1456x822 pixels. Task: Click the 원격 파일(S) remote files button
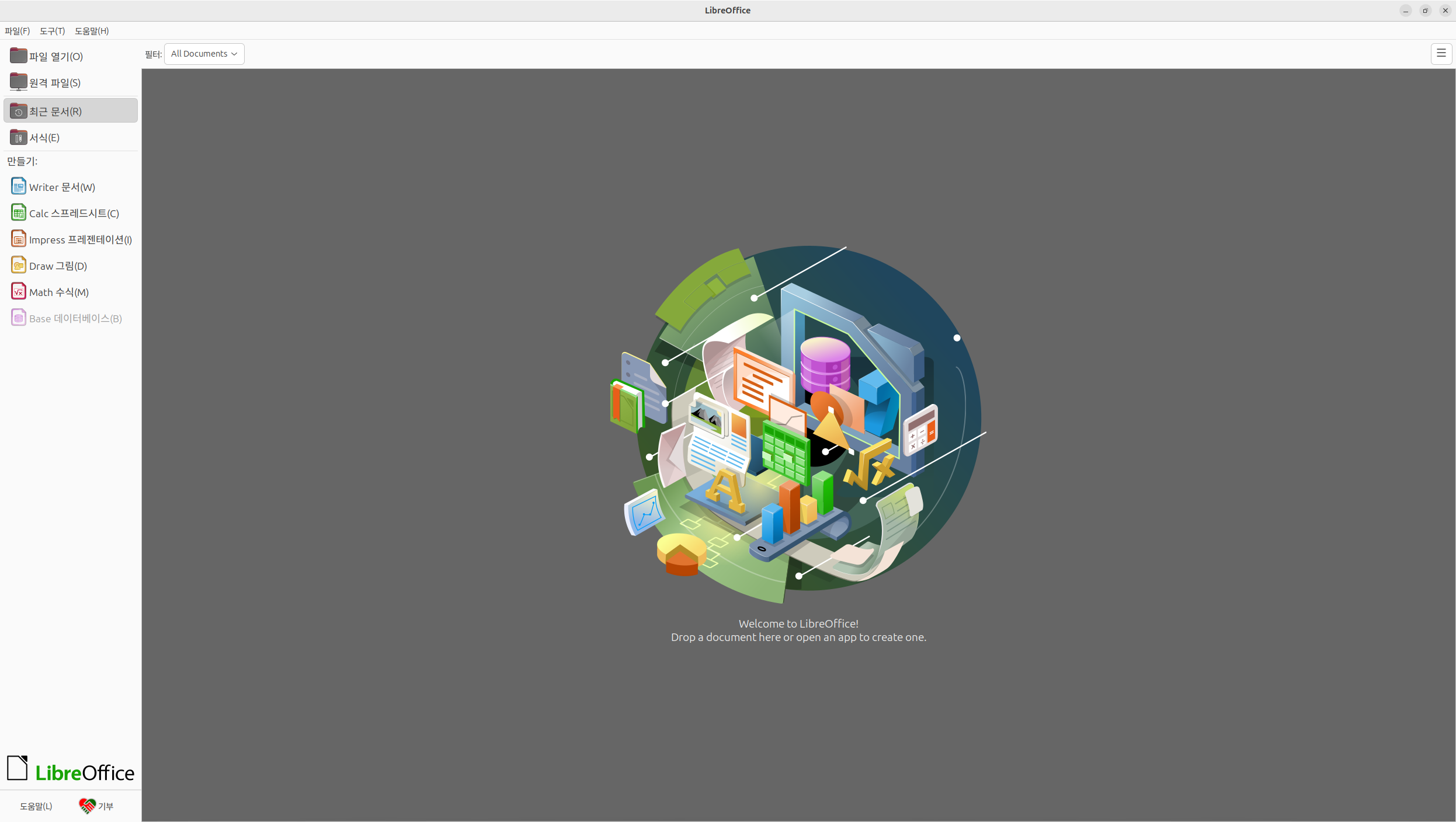coord(71,82)
